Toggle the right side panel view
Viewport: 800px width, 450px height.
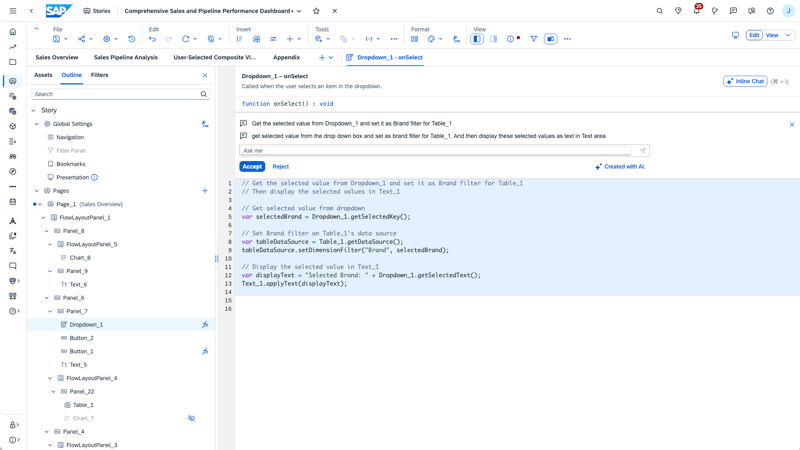pos(494,39)
